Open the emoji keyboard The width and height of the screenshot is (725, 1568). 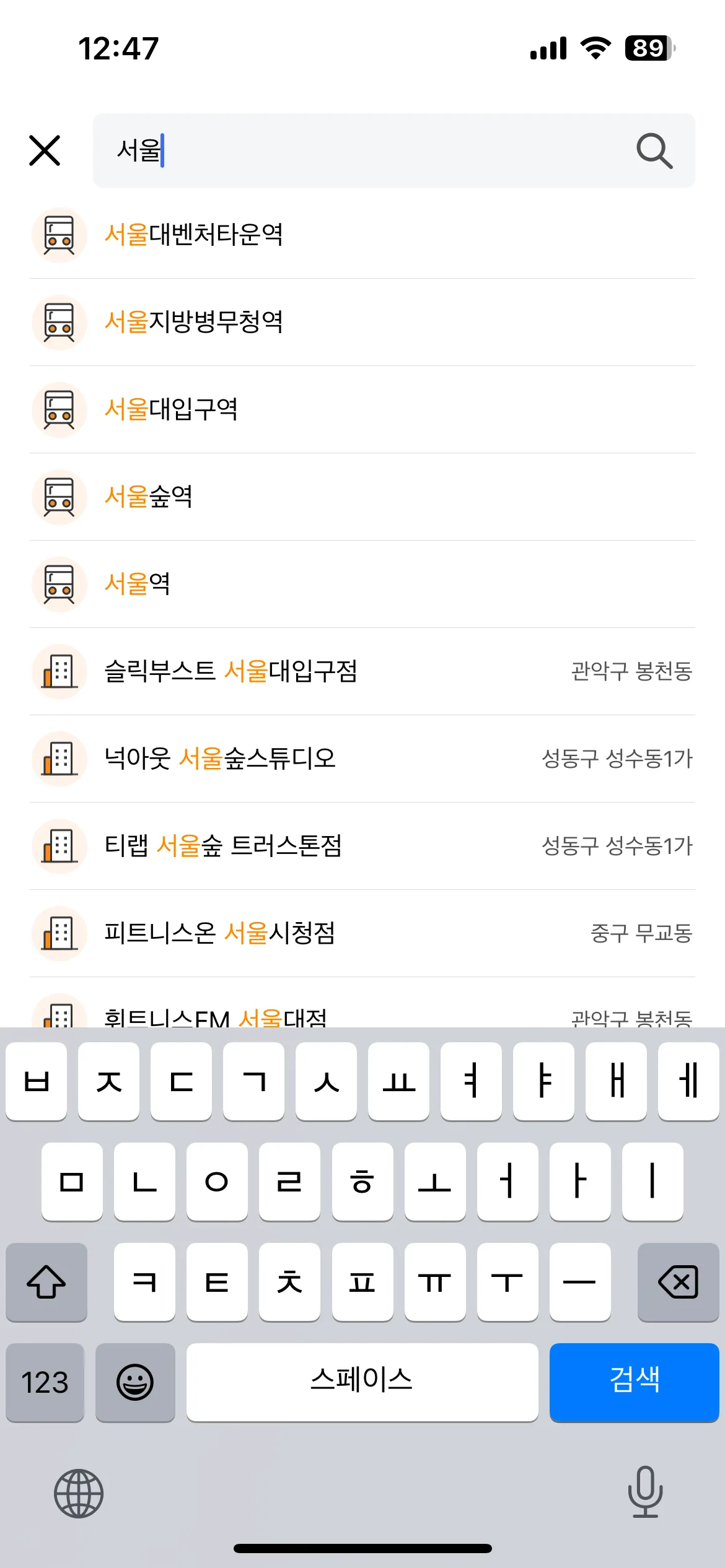(135, 1382)
